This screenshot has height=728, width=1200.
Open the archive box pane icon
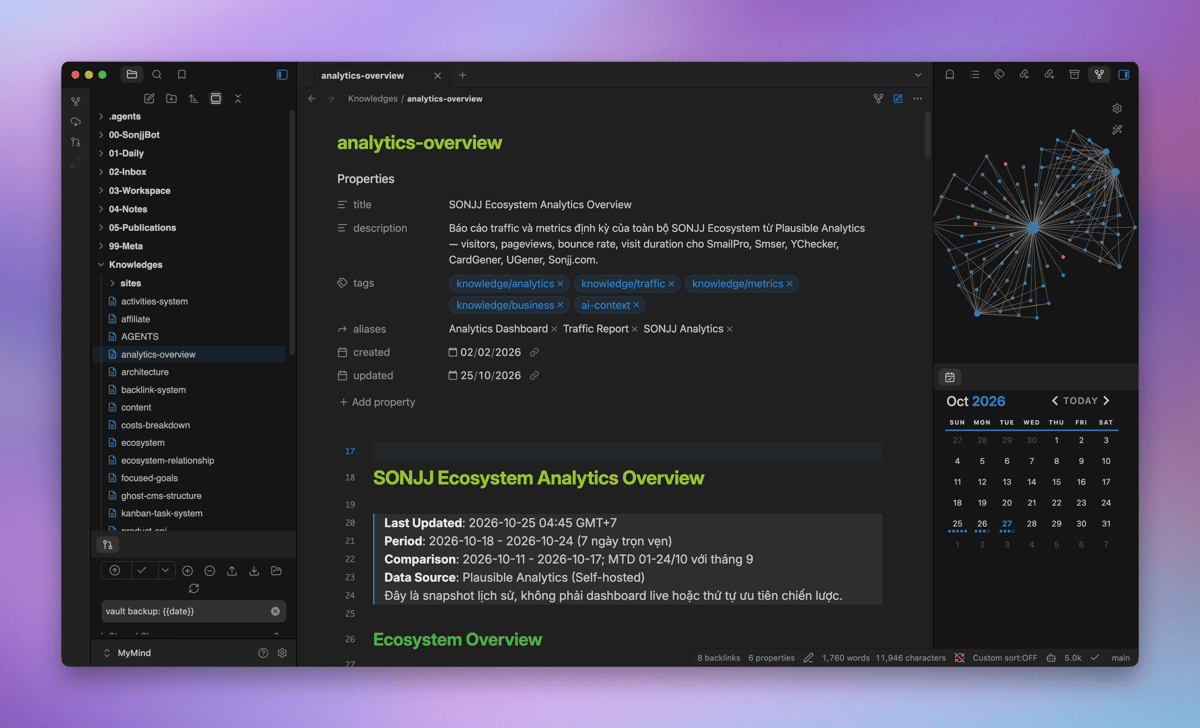pos(1074,75)
